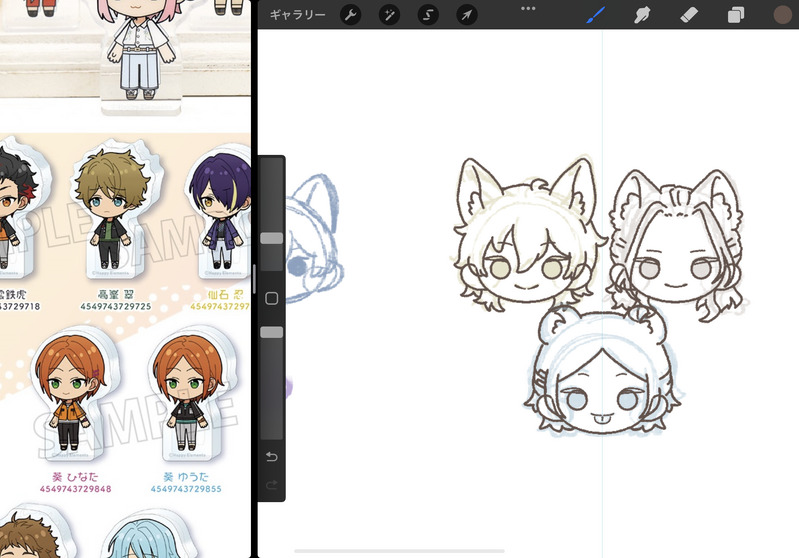Tap the square modify button in sidebar
The height and width of the screenshot is (558, 799).
click(272, 298)
